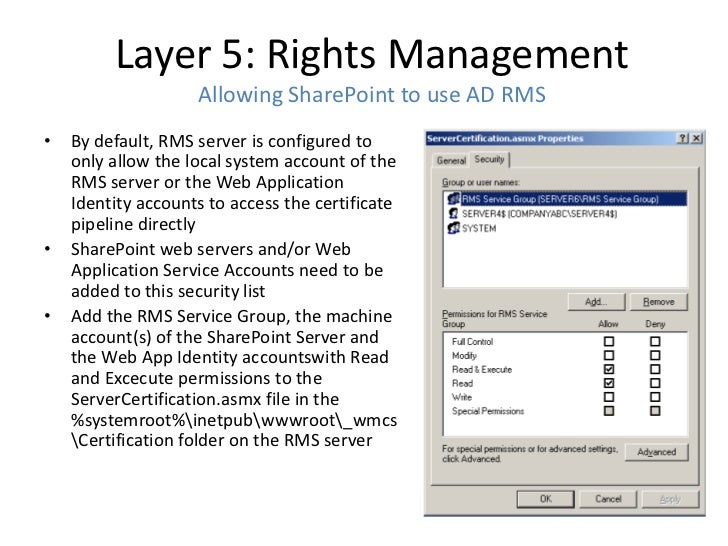The image size is (728, 546).
Task: Check Allow for Modify
Action: pyautogui.click(x=609, y=356)
